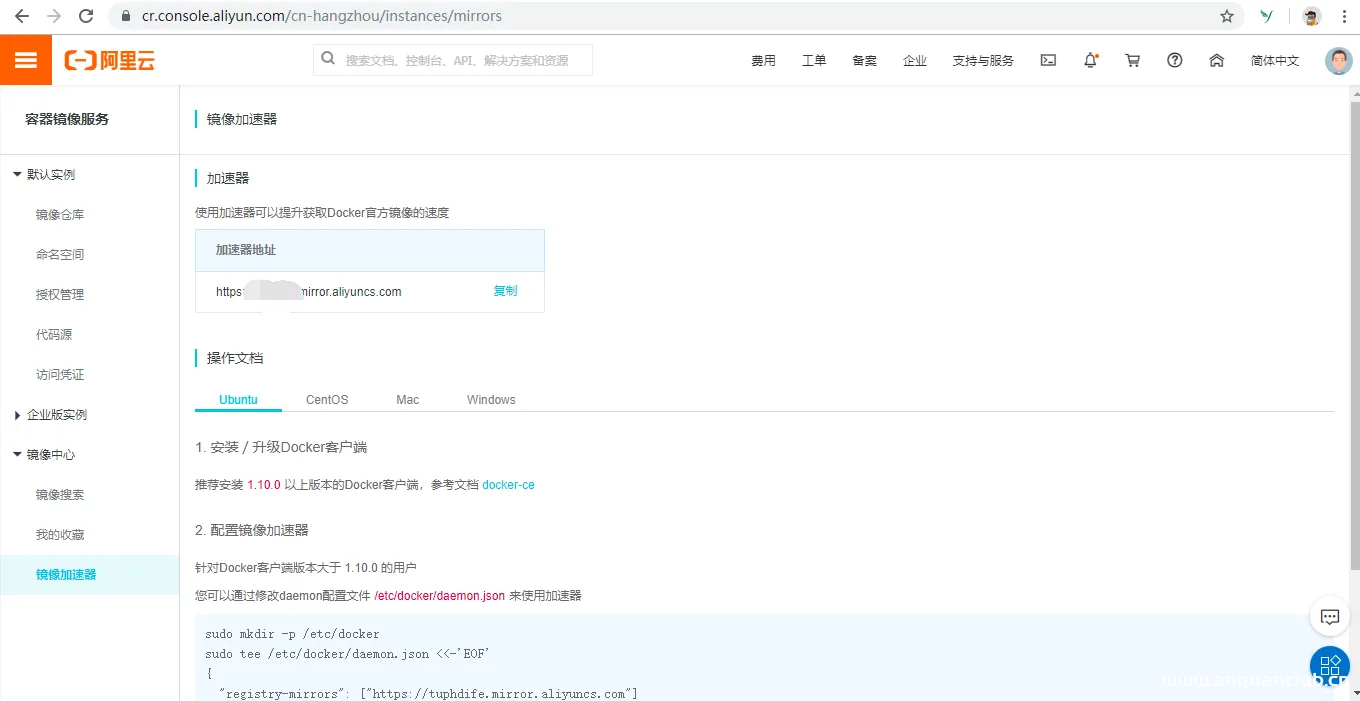Click the 容器镜像服务 sidebar title
The height and width of the screenshot is (701, 1360).
pos(67,119)
